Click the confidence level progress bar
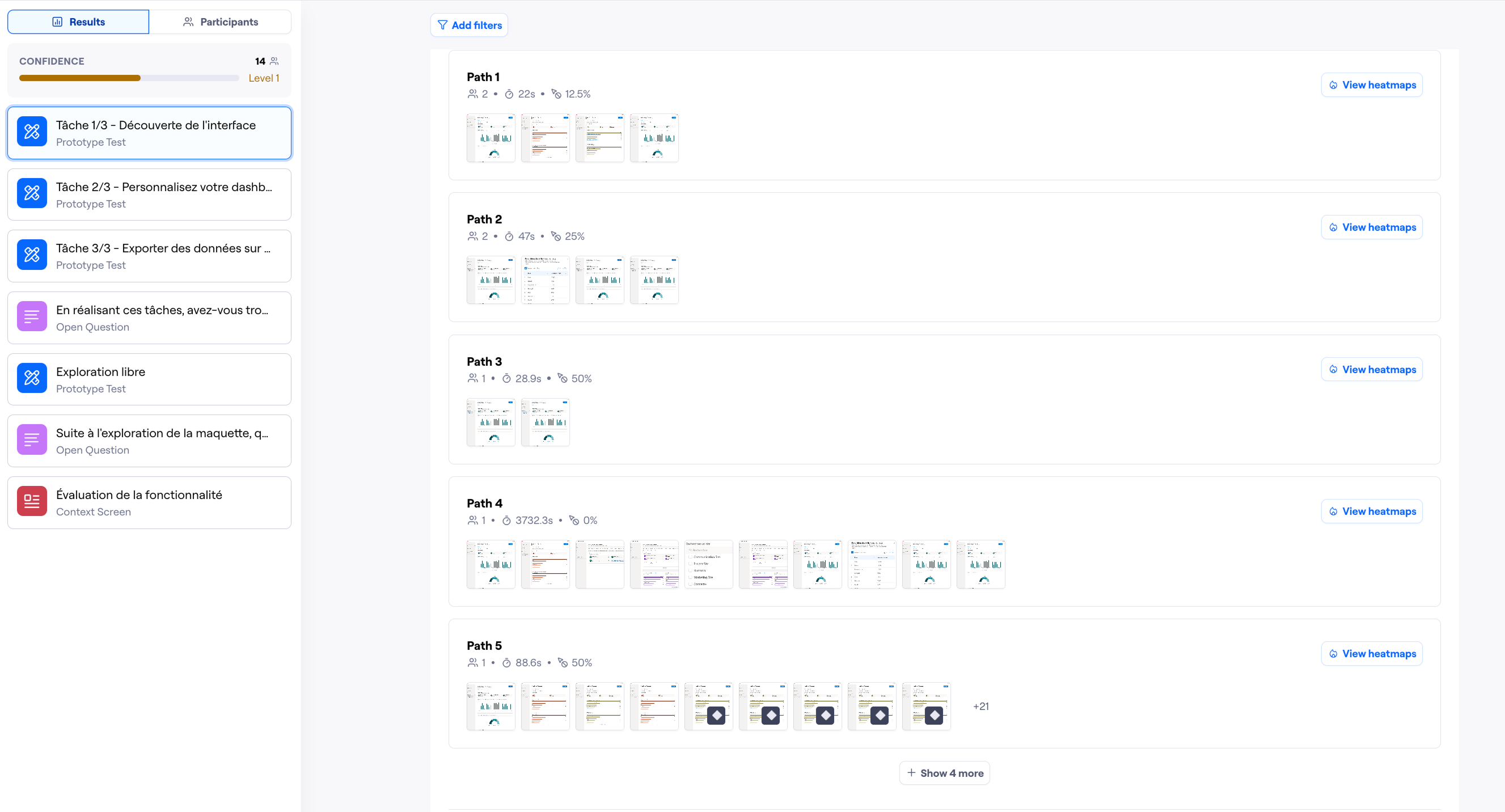The image size is (1505, 812). pos(129,78)
